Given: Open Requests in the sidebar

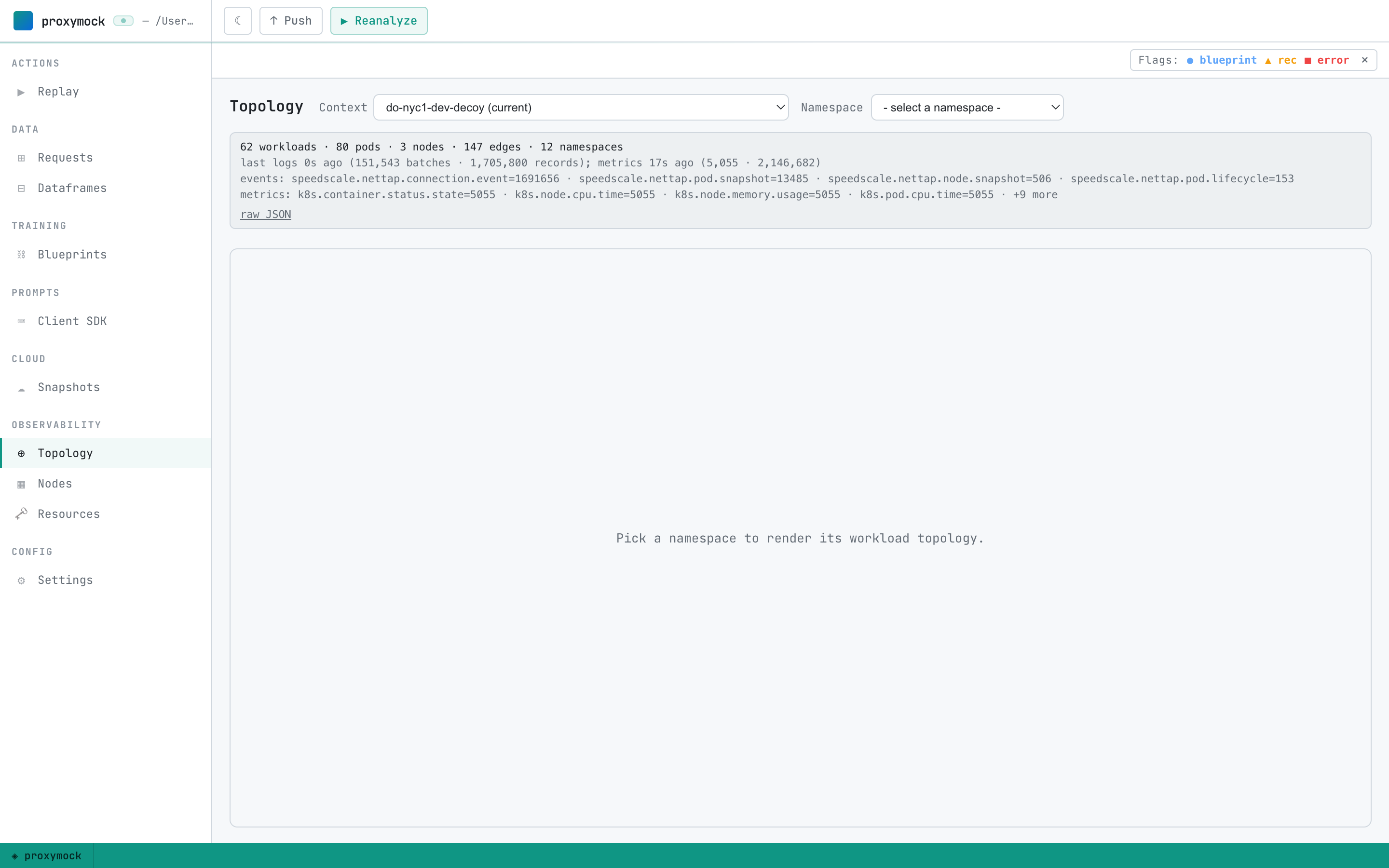Looking at the screenshot, I should pyautogui.click(x=106, y=158).
